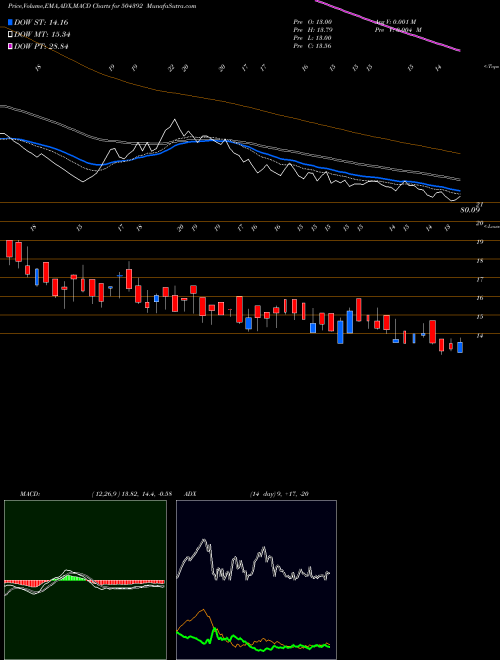Click the 'MACD:' panel label

pos(29,494)
